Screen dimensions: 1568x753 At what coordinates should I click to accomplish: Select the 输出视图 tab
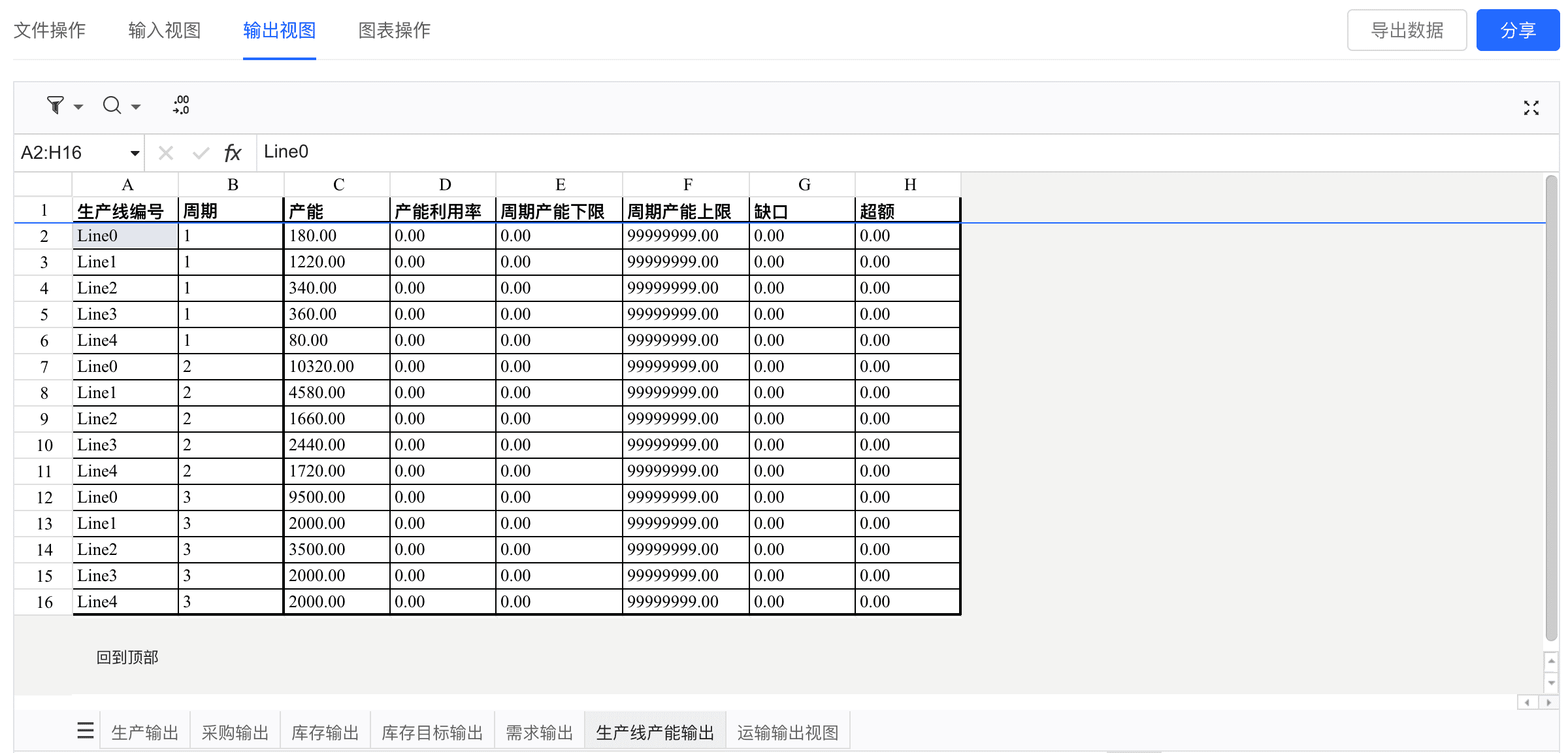pos(280,30)
